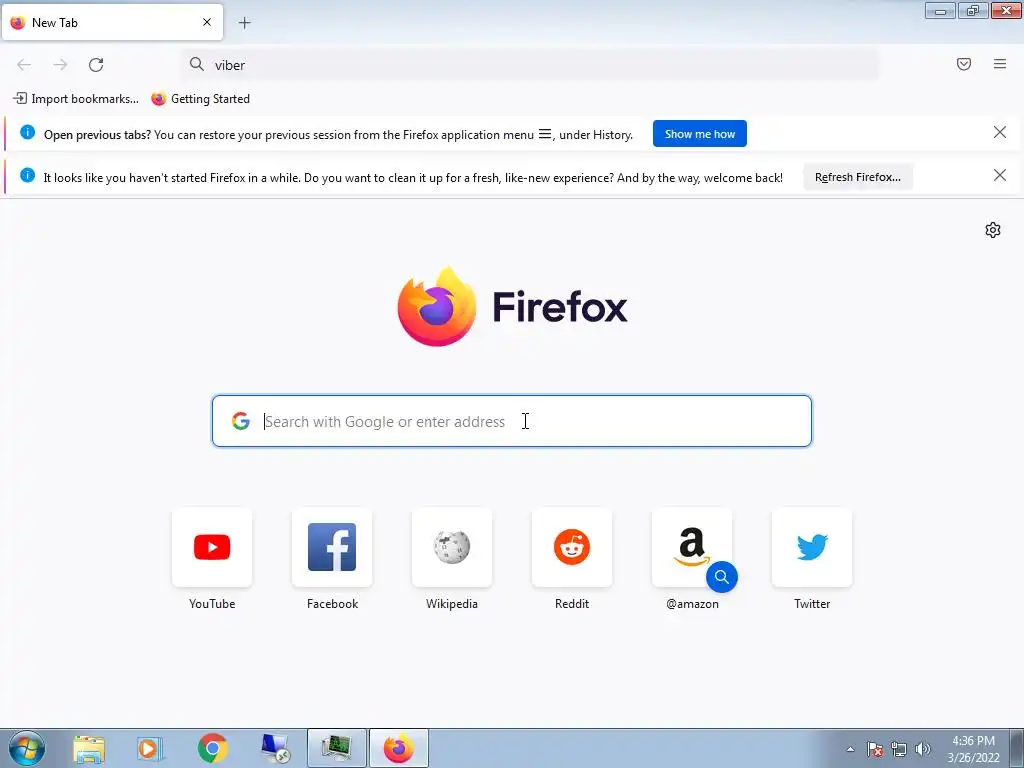Open new tab personalize gear icon
This screenshot has width=1024, height=768.
coord(993,230)
